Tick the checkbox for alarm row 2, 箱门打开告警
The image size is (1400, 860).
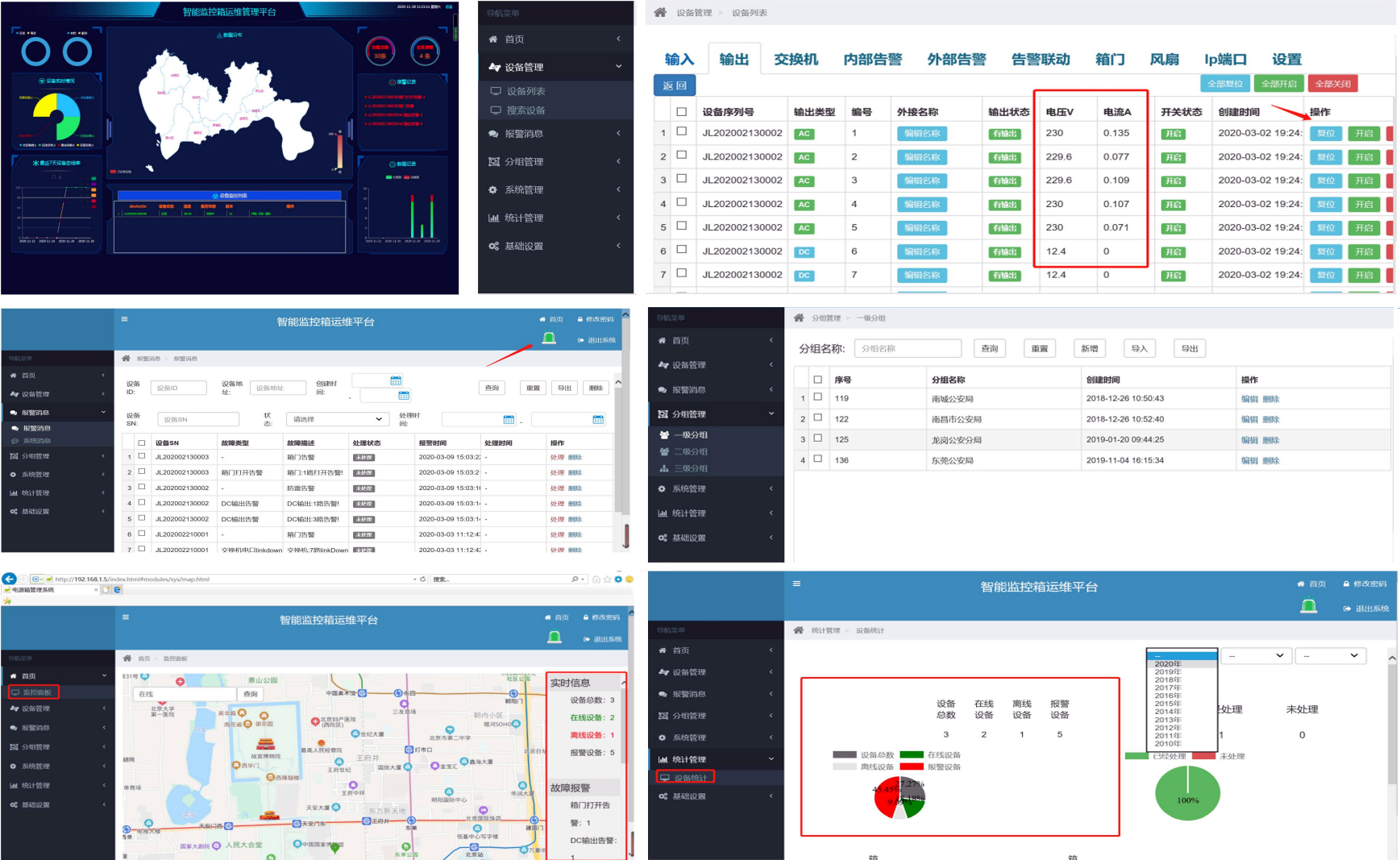coord(142,472)
